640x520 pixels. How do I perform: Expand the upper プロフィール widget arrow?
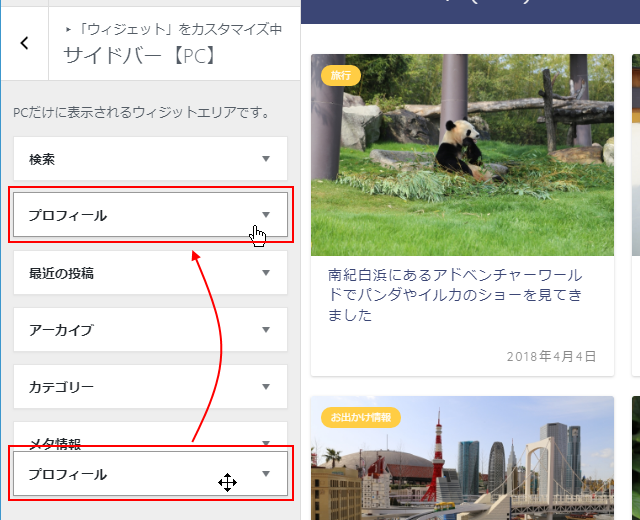pos(266,214)
